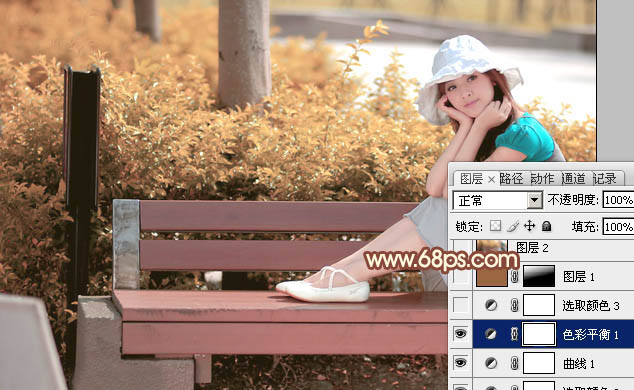Click adjustment icon of 色彩平衡 1 layer
This screenshot has height=390, width=634.
tap(491, 334)
